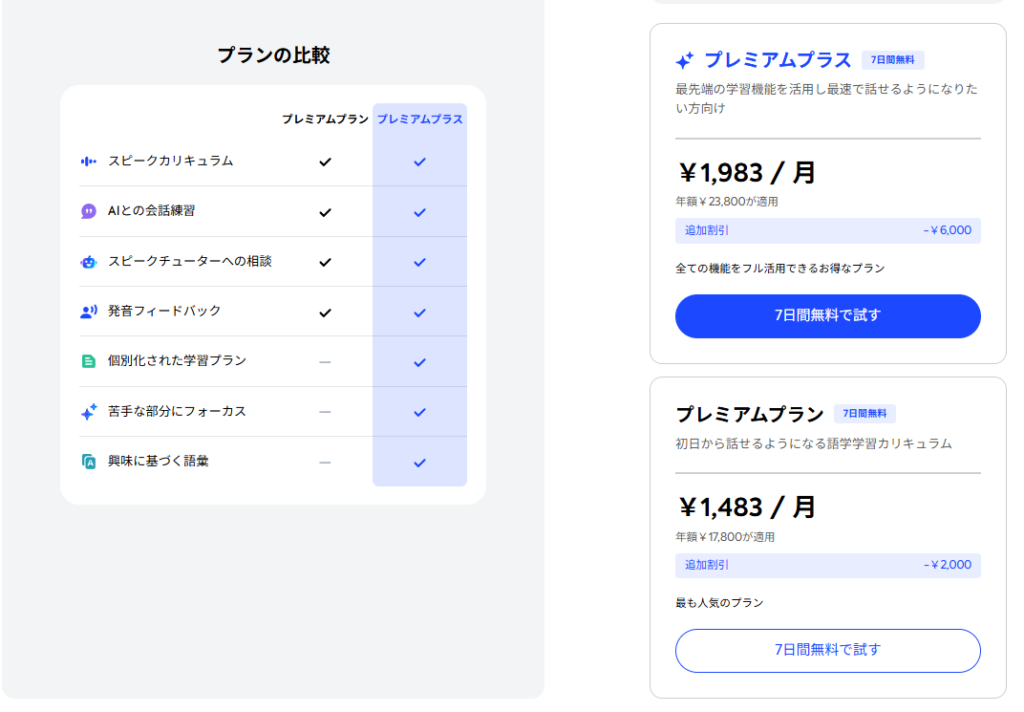Select the プレミアムプラス column header

[420, 119]
